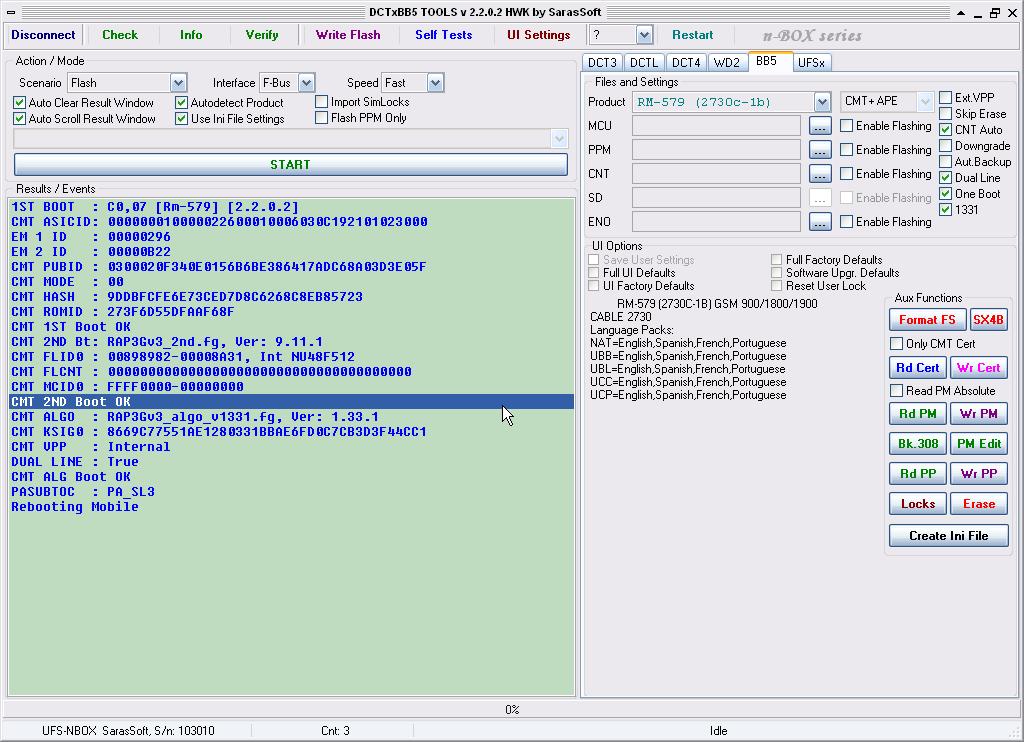1024x742 pixels.
Task: Click the Bk.308 button
Action: 918,444
